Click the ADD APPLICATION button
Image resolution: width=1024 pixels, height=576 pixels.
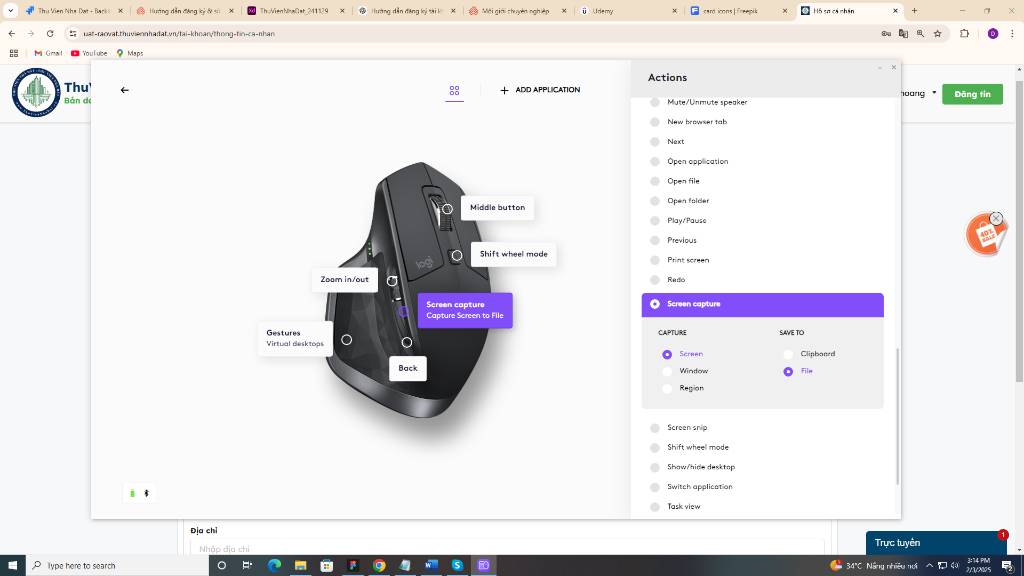(540, 90)
